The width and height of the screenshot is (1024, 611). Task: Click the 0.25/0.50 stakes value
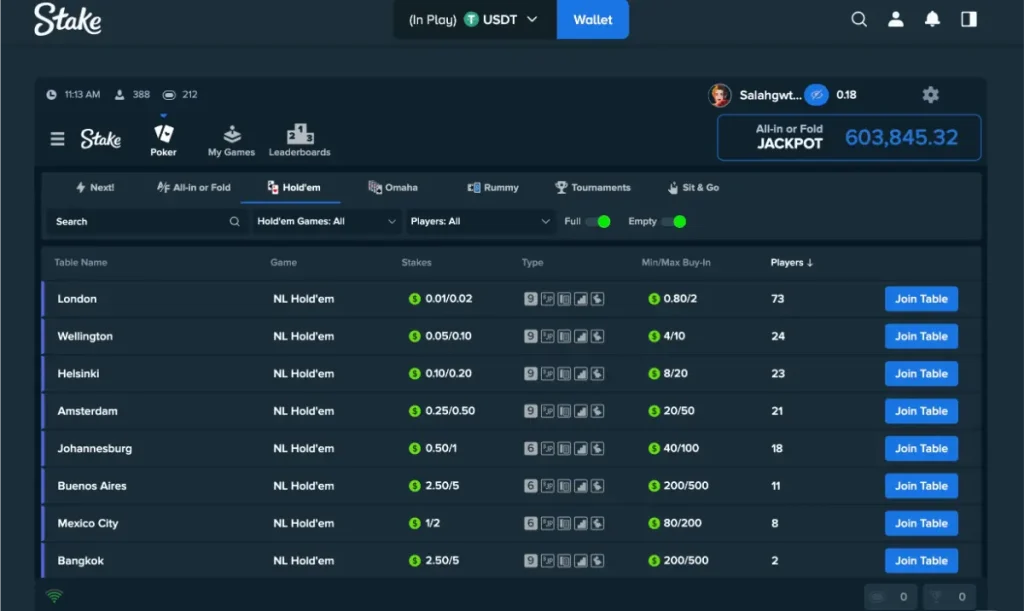(x=450, y=411)
